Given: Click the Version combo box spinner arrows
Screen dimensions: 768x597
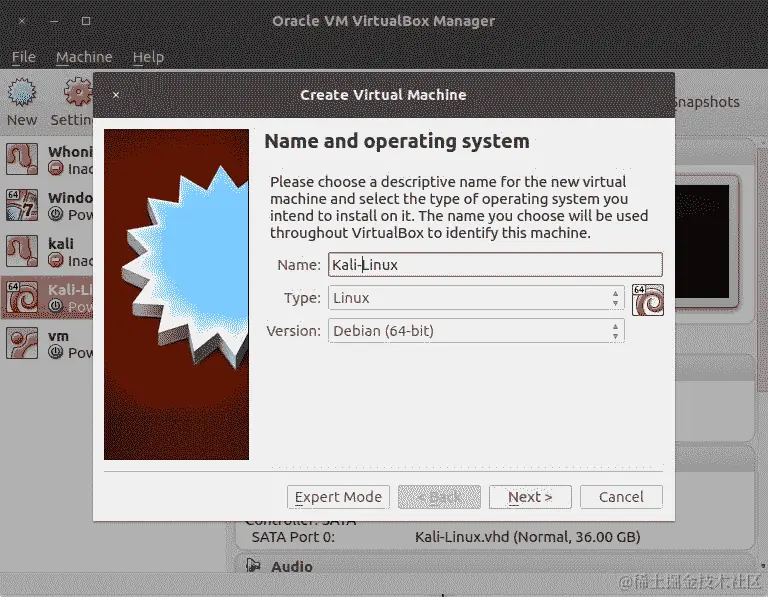Looking at the screenshot, I should [615, 331].
